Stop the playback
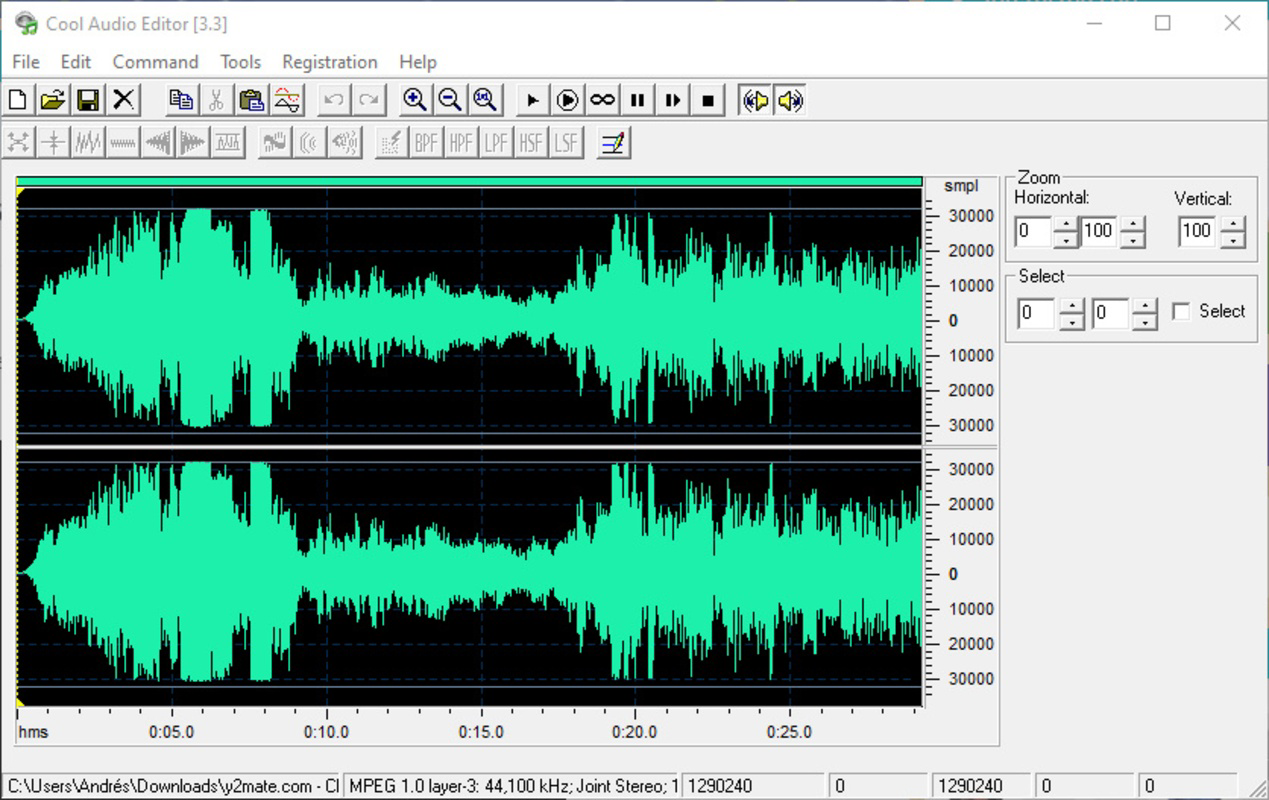The width and height of the screenshot is (1269, 800). coord(708,100)
